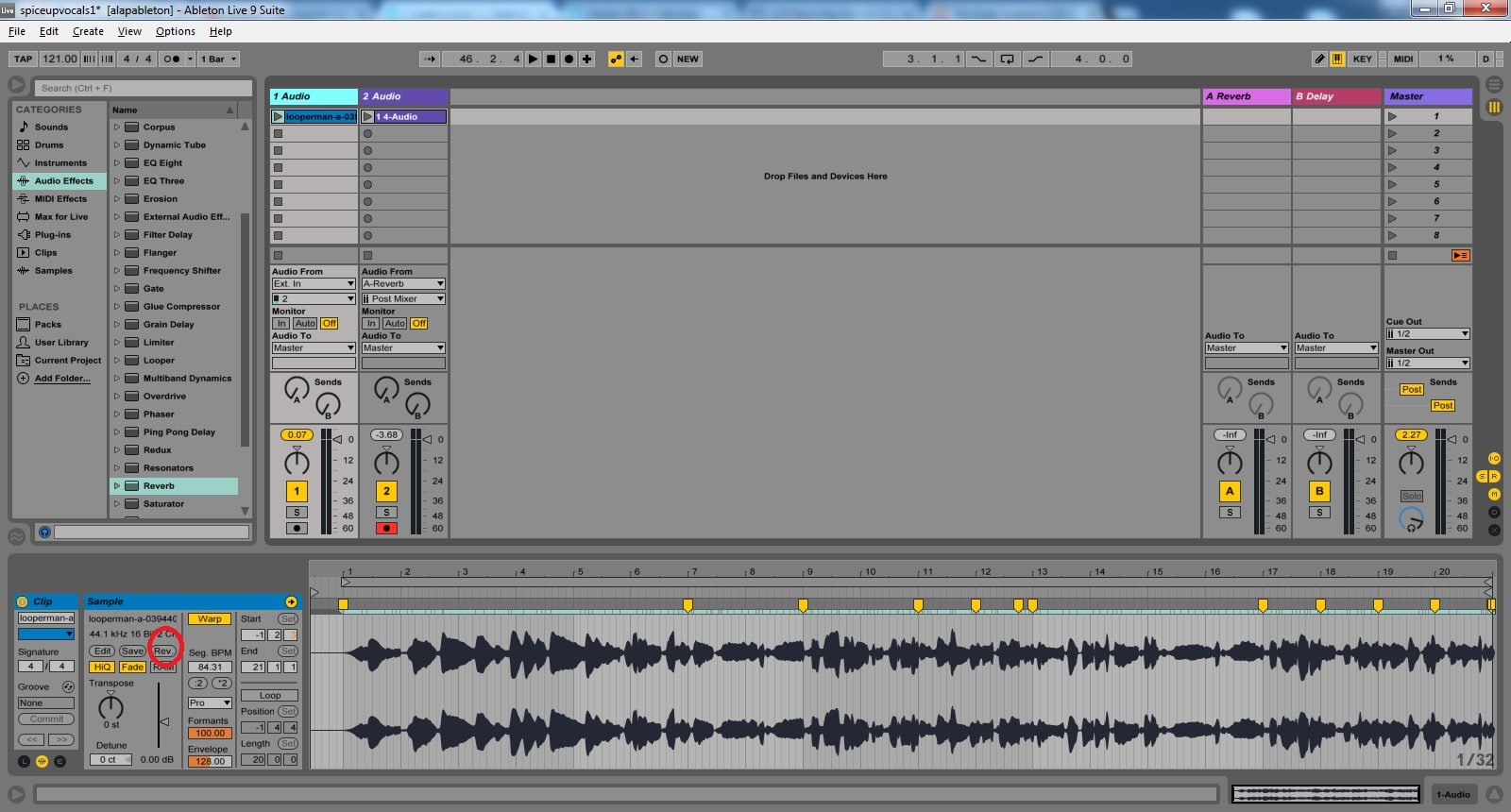The height and width of the screenshot is (812, 1511).
Task: Launch the 1 4-Audio clip in track 2
Action: coord(367,117)
